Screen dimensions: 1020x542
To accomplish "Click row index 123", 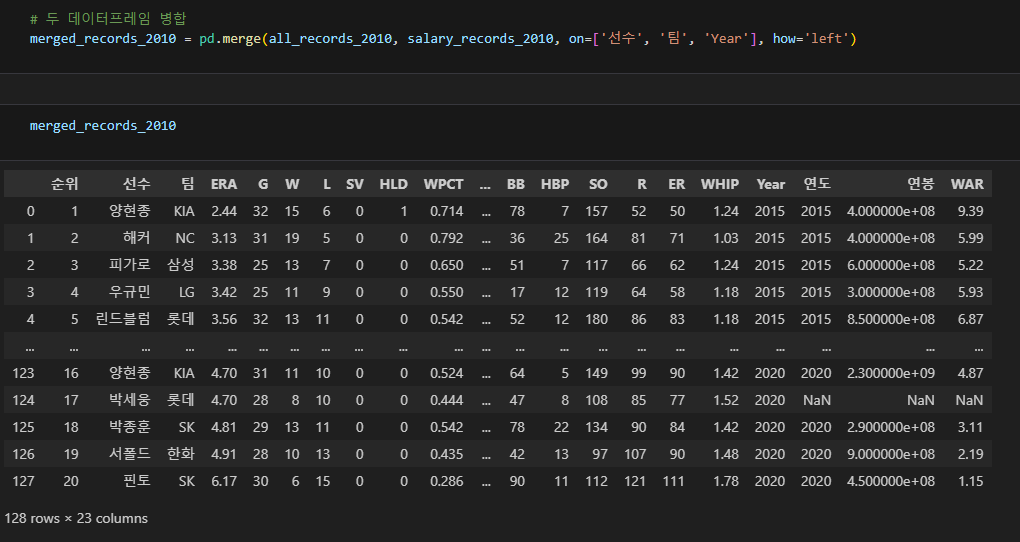I will click(x=23, y=373).
